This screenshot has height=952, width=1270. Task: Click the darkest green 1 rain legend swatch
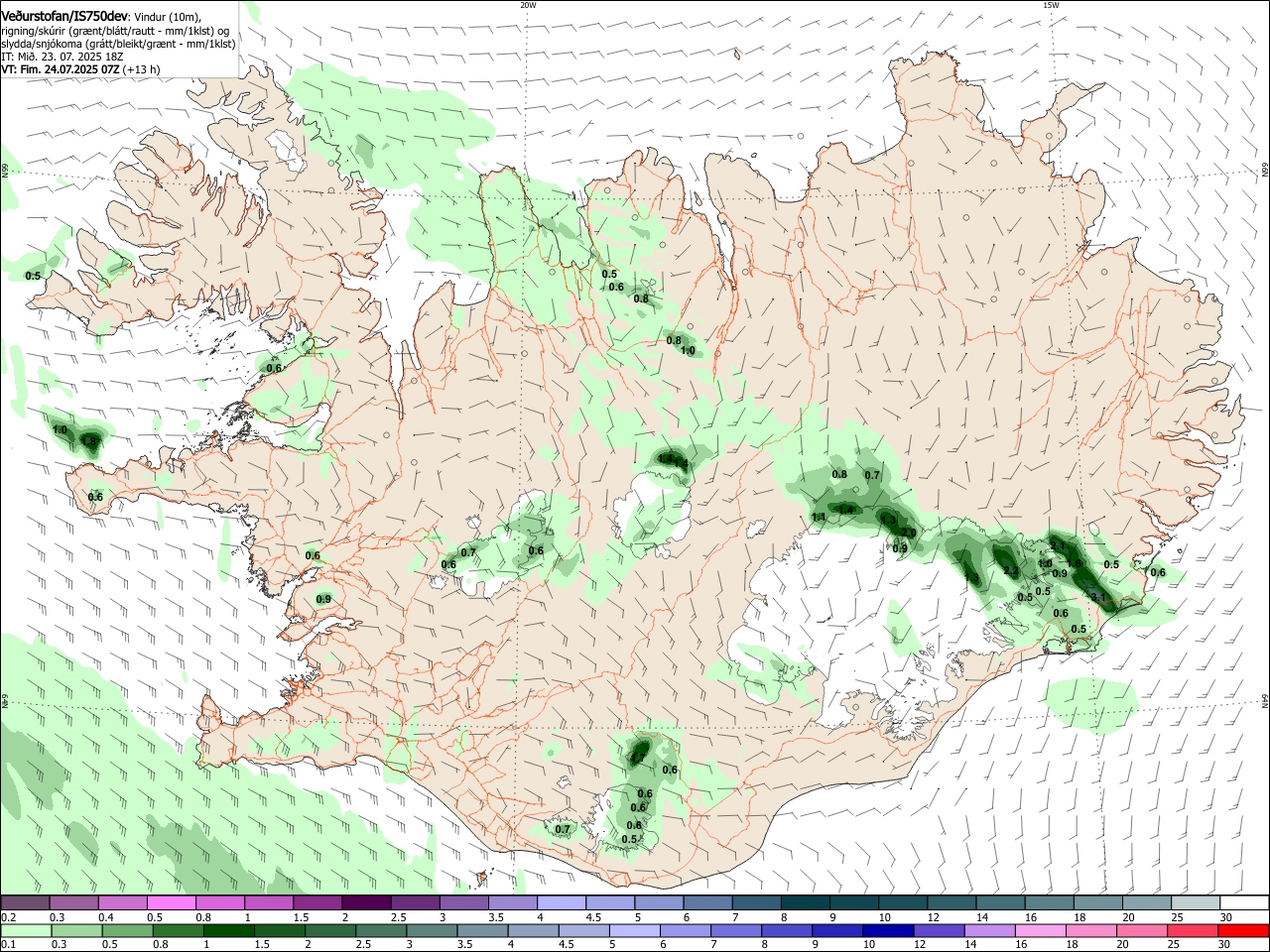228,931
